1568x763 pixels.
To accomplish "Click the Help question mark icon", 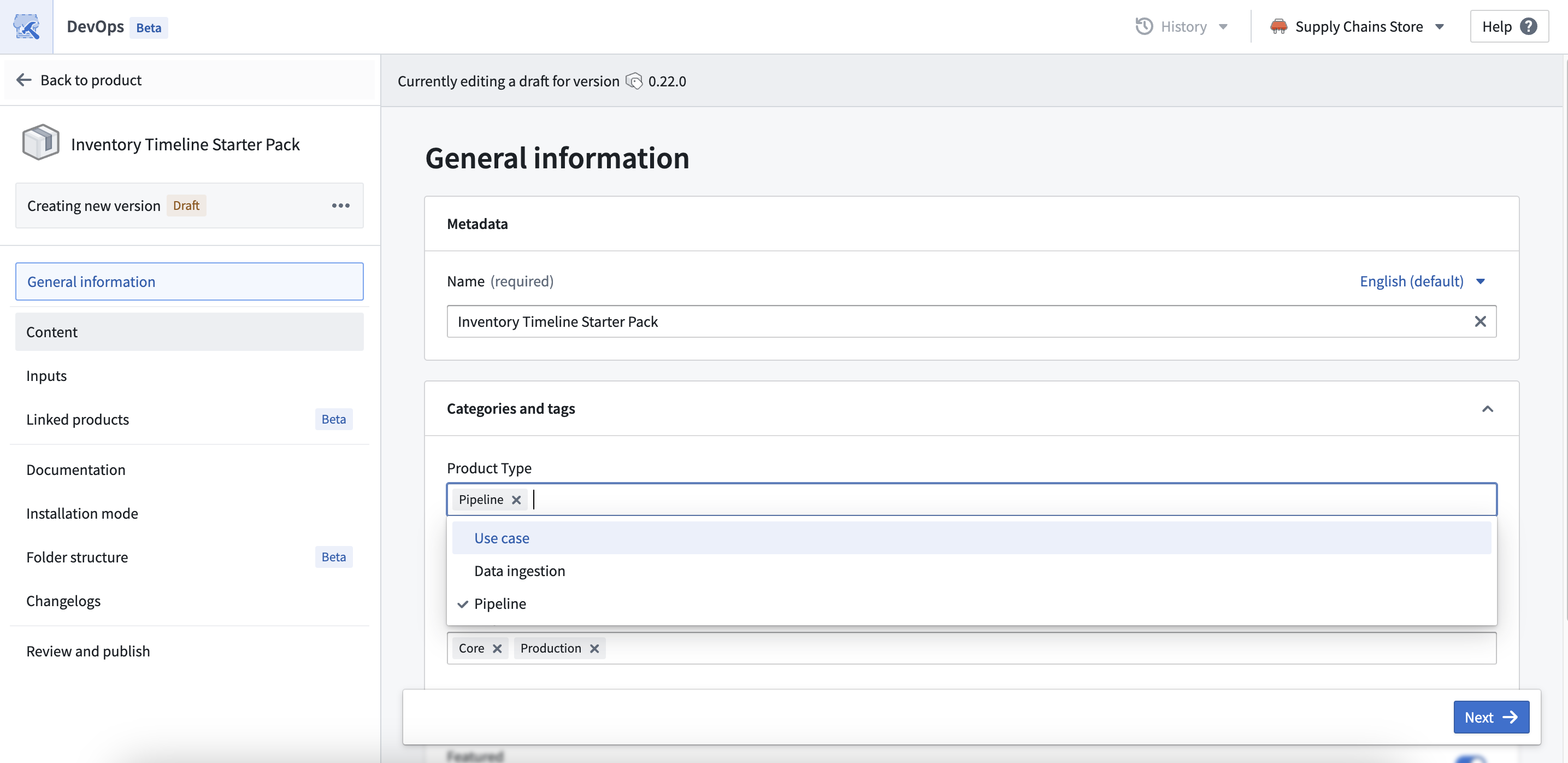I will pyautogui.click(x=1528, y=27).
